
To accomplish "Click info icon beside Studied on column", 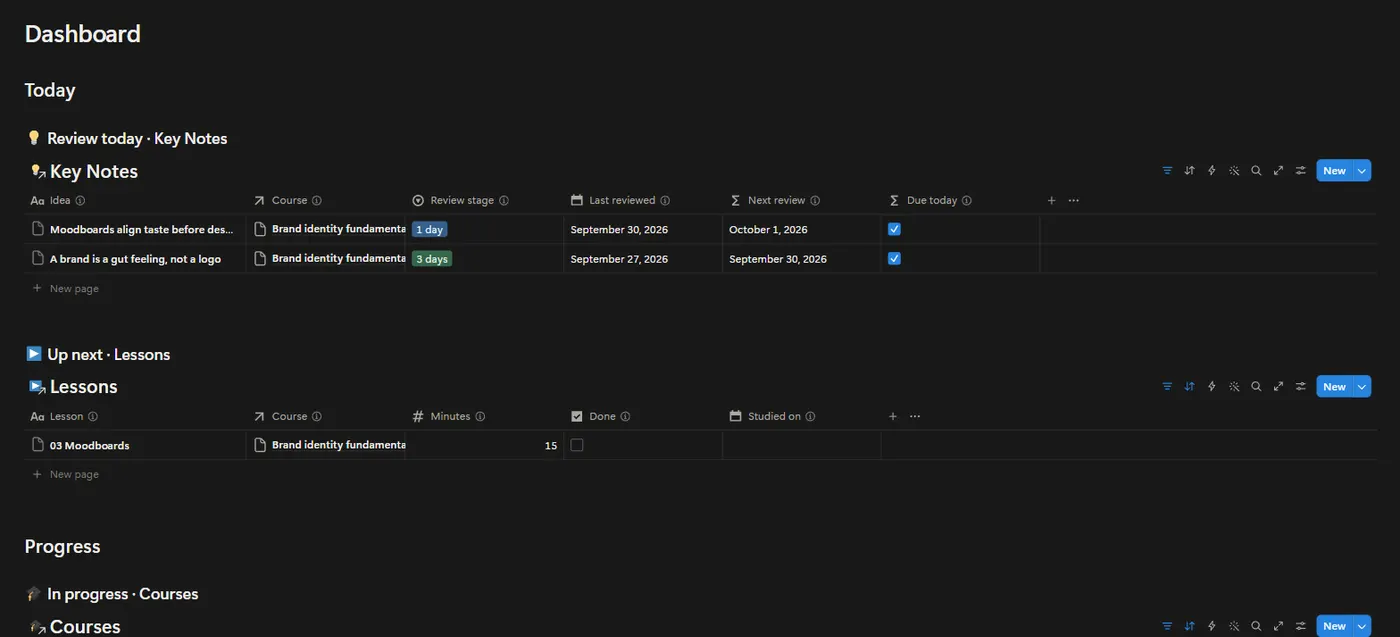I will coord(810,417).
